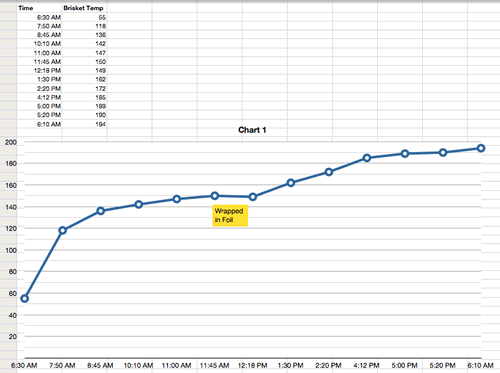Select the temperature cell showing 162
Image resolution: width=500 pixels, height=373 pixels.
84,79
